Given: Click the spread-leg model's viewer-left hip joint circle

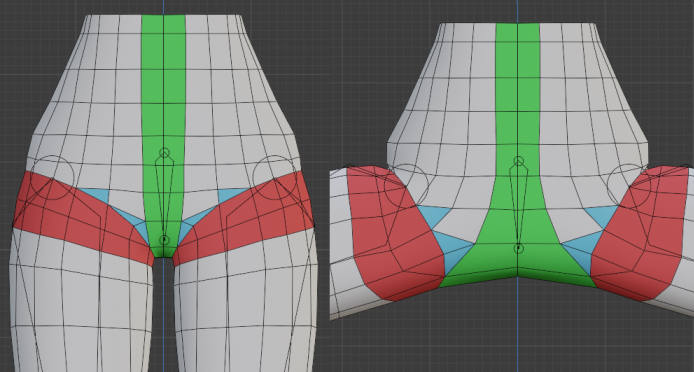Looking at the screenshot, I should pyautogui.click(x=406, y=186).
